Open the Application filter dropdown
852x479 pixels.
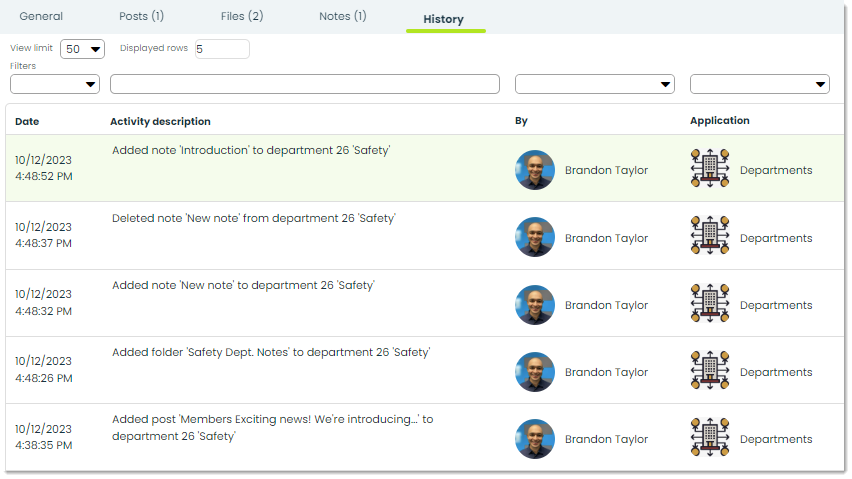tap(760, 84)
